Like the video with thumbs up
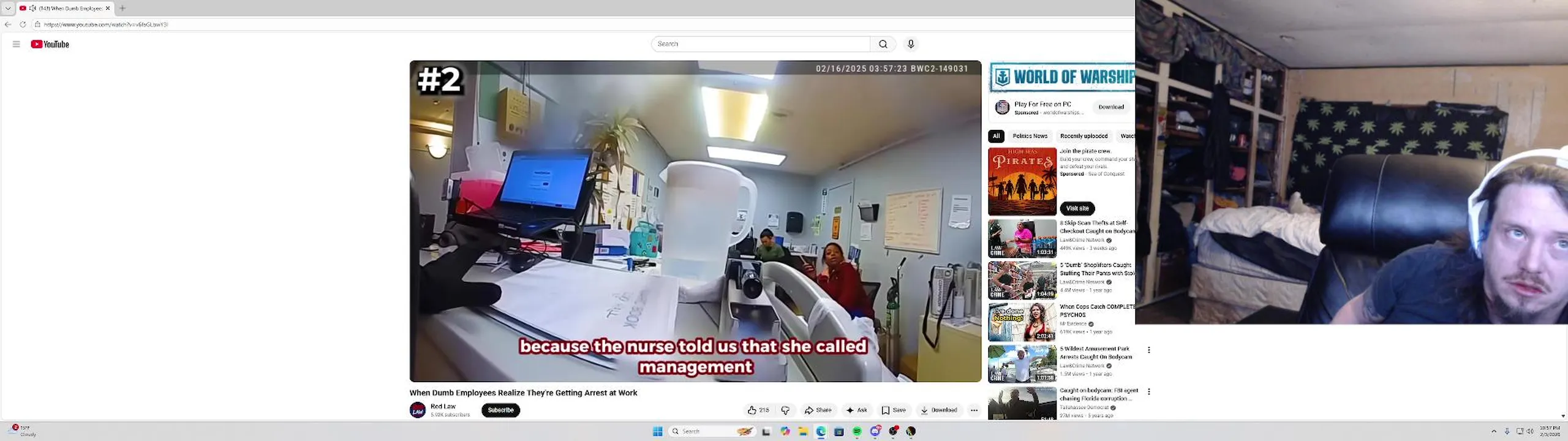This screenshot has height=441, width=1568. coord(758,410)
